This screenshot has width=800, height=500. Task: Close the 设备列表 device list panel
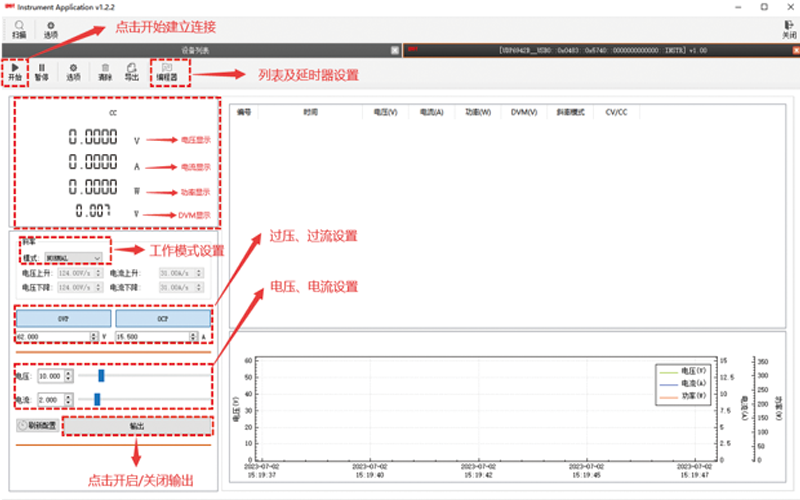coord(394,49)
